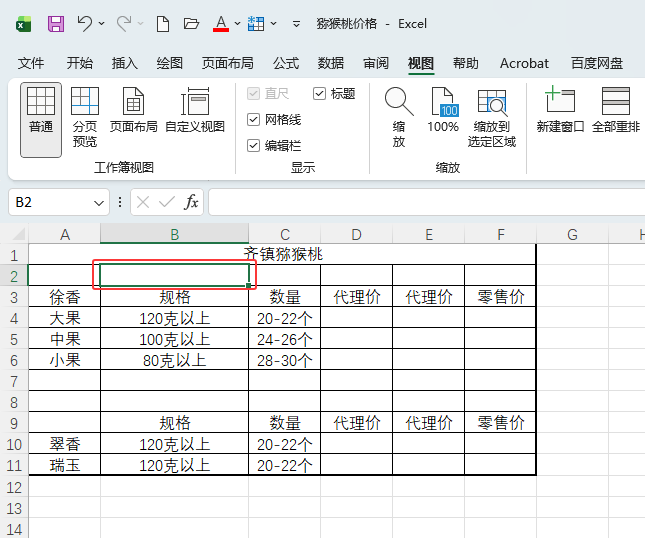
Task: Switch to the 开始 tab
Action: pyautogui.click(x=80, y=63)
